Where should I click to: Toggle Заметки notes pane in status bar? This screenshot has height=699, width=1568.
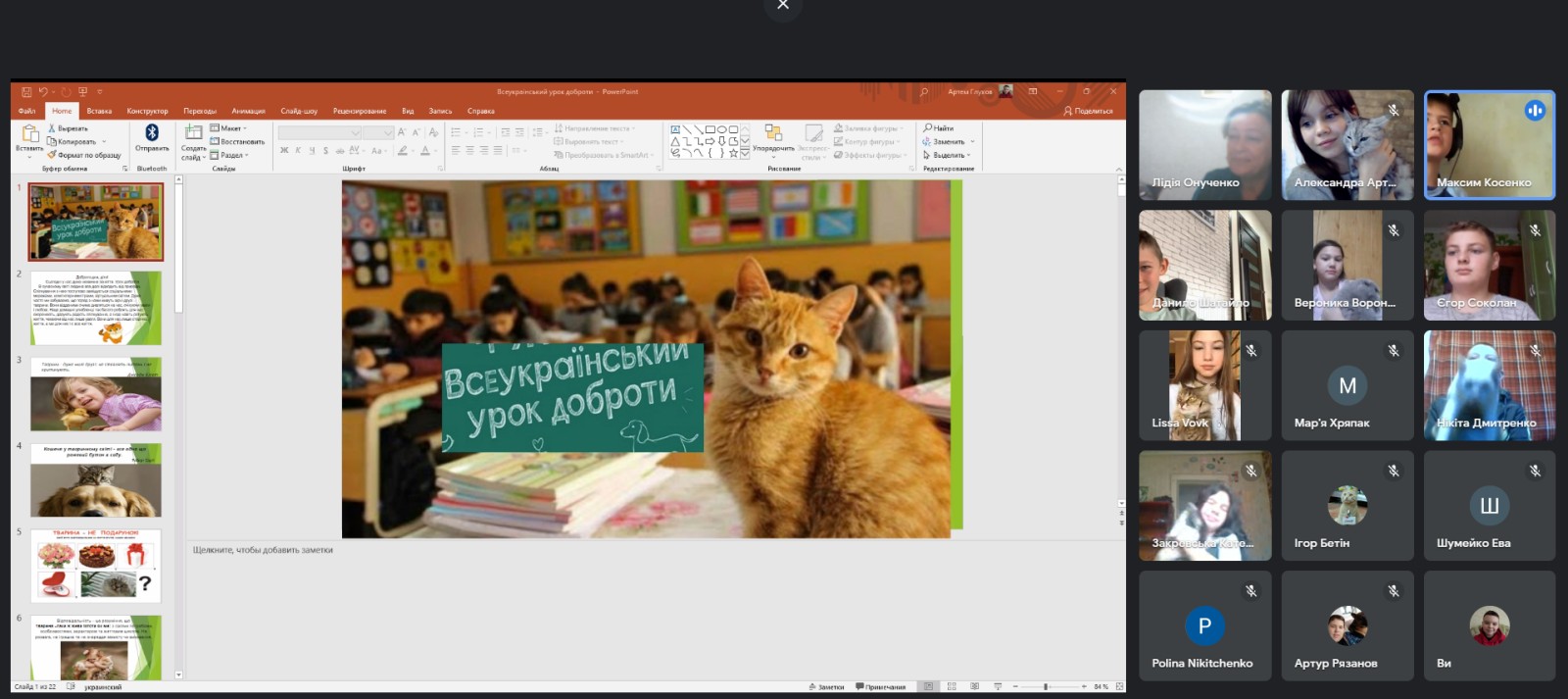[x=826, y=686]
